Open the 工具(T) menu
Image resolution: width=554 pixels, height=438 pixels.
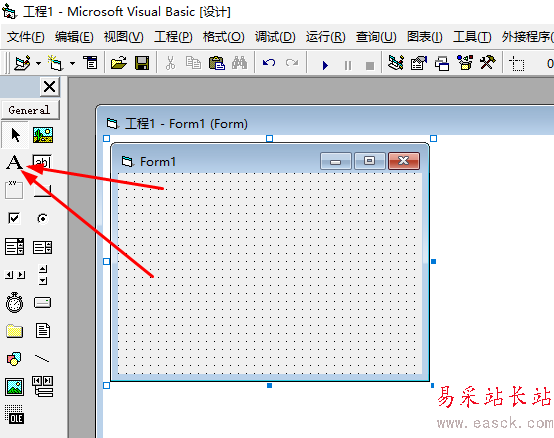[472, 37]
